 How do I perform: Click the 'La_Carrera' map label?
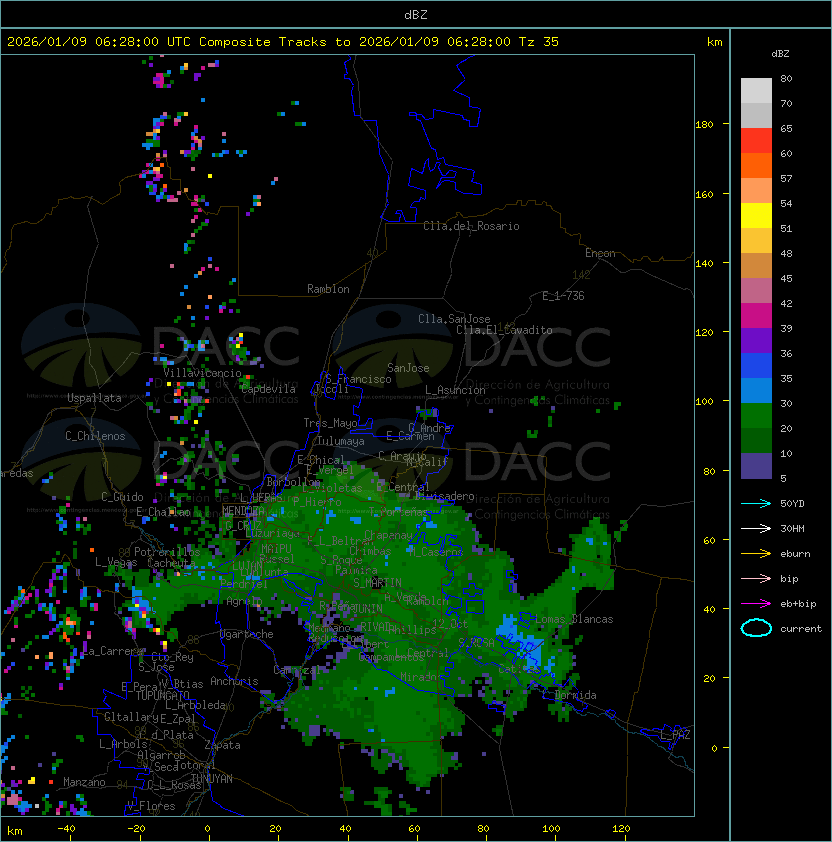click(x=112, y=651)
